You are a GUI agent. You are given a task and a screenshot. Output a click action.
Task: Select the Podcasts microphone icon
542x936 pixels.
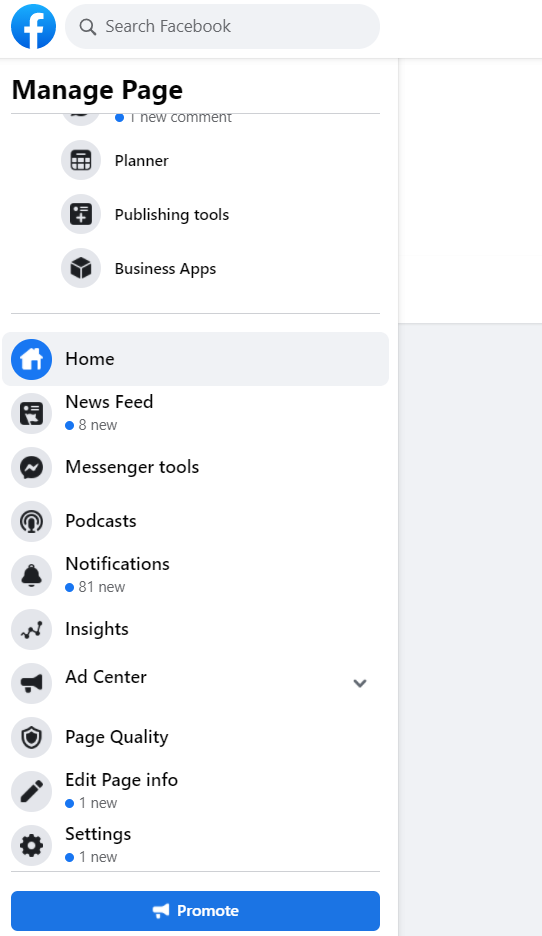click(x=32, y=521)
